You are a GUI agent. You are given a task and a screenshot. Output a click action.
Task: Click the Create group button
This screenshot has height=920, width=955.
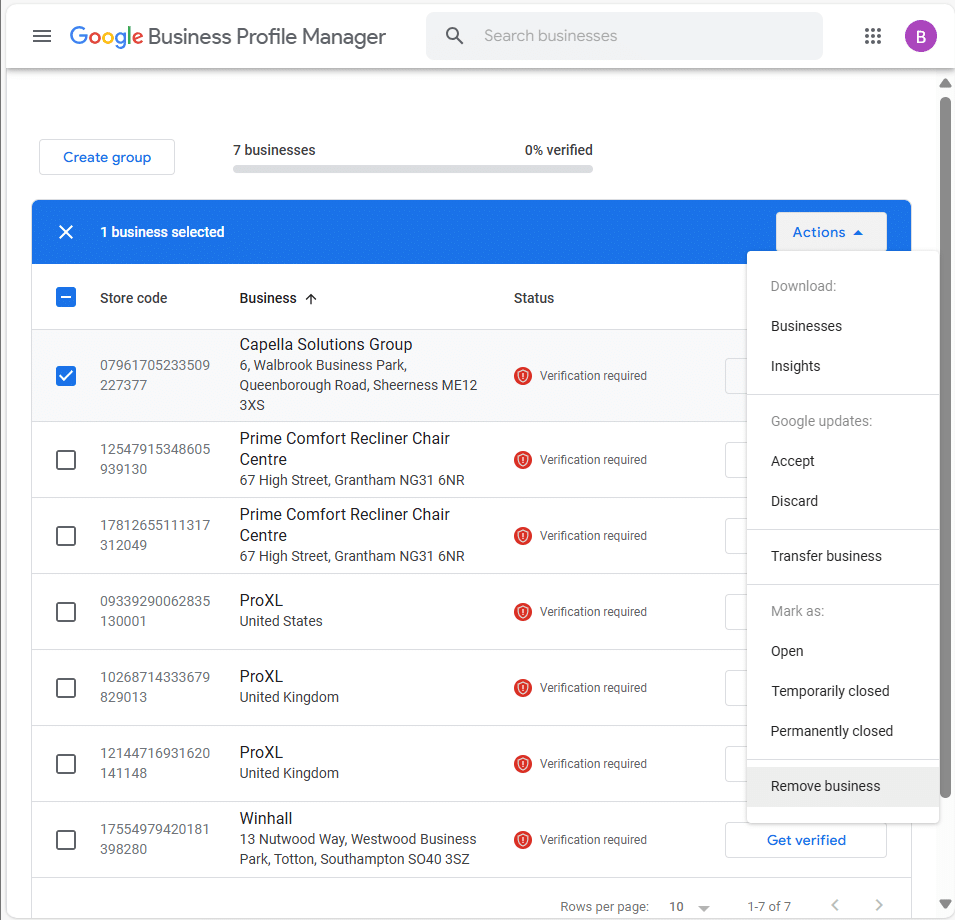coord(107,157)
